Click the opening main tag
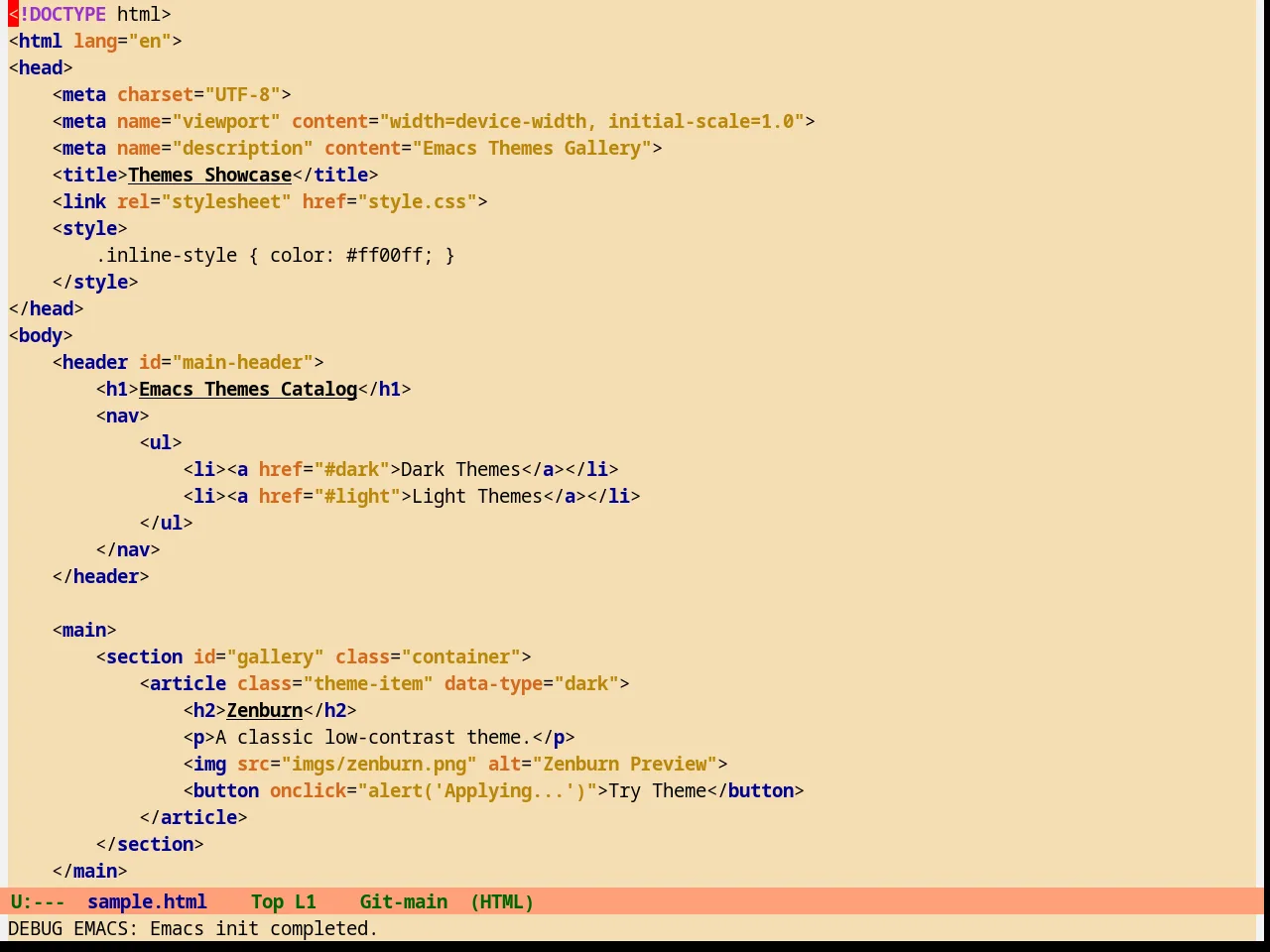The height and width of the screenshot is (952, 1270). [84, 630]
